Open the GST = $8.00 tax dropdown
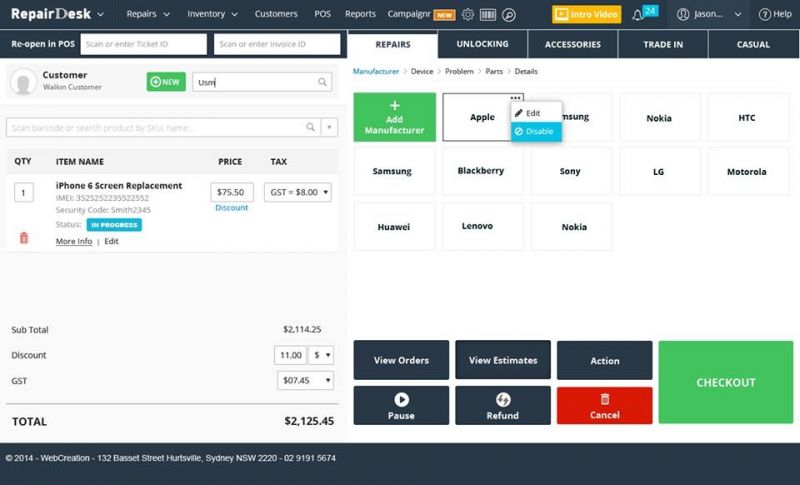 (298, 192)
